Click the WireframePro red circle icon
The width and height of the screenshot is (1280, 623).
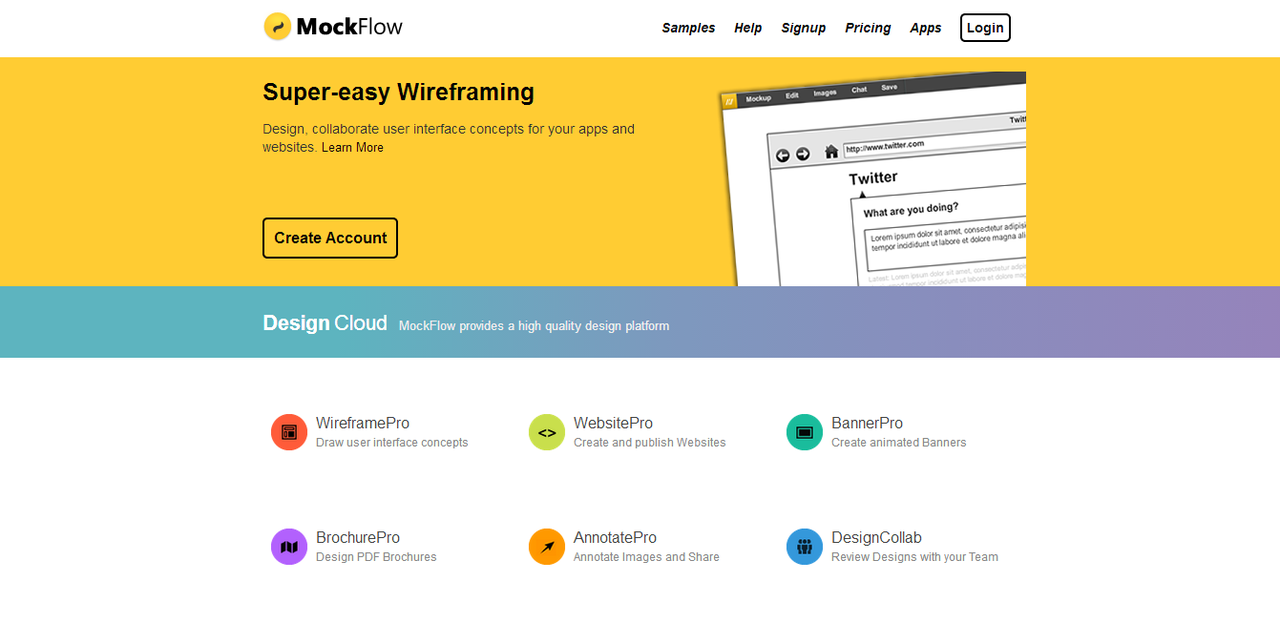[x=289, y=432]
